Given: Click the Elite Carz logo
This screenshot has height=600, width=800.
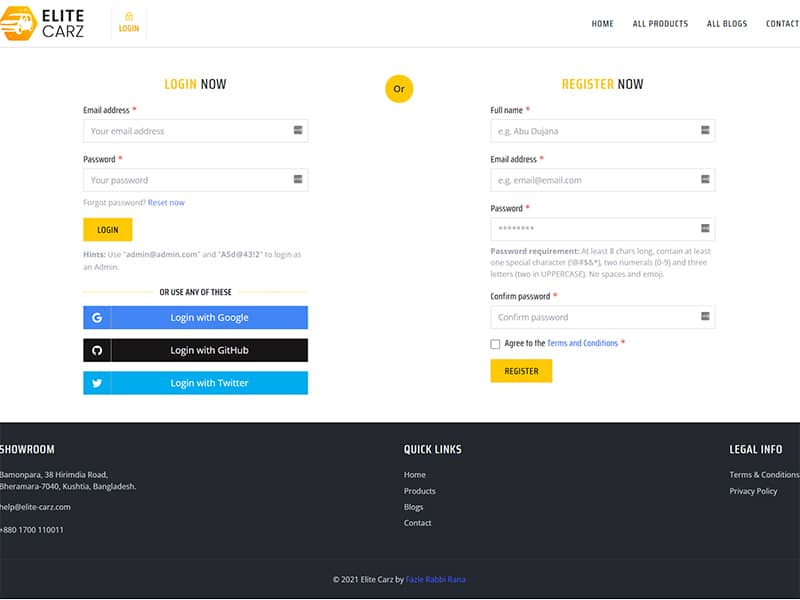Looking at the screenshot, I should point(43,23).
